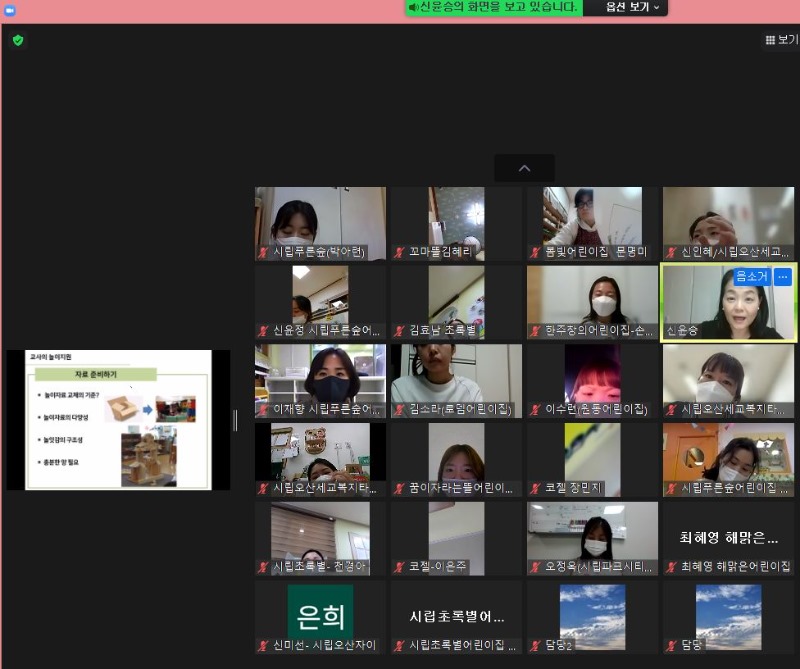Click the up chevron above gallery
The height and width of the screenshot is (669, 800).
[523, 168]
